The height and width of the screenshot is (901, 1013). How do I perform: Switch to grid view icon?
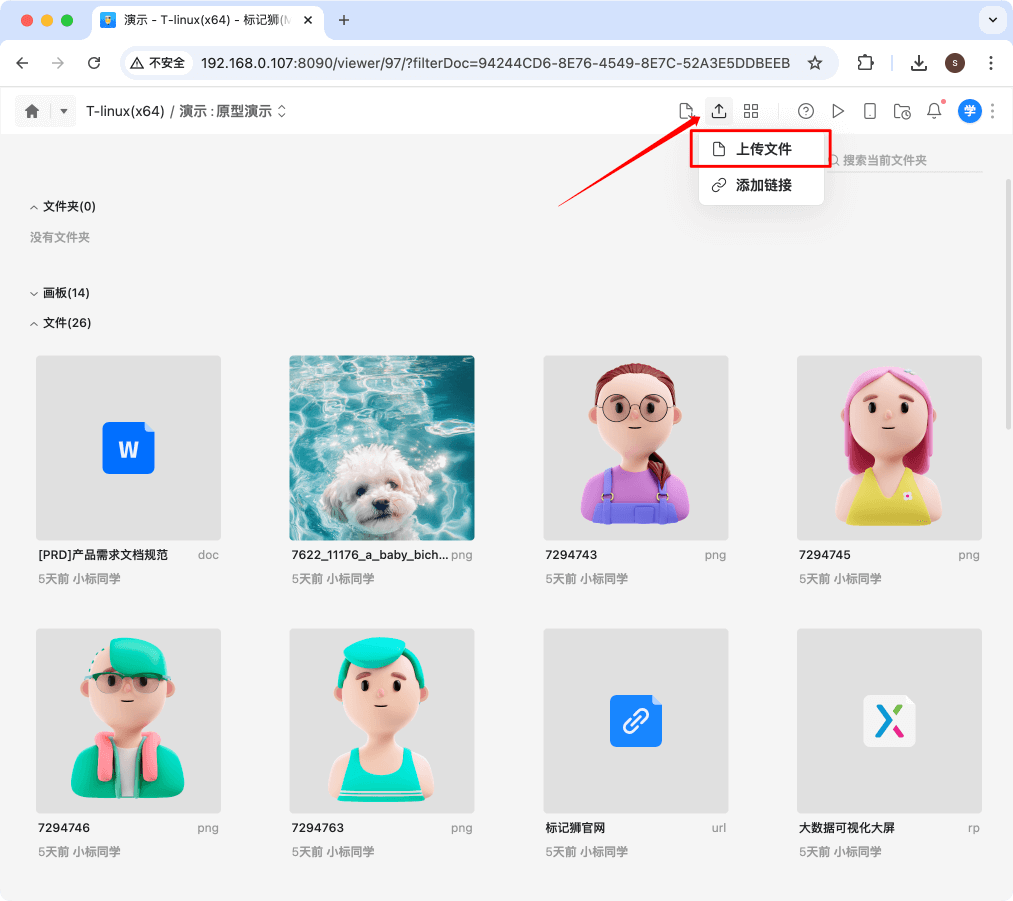click(751, 111)
